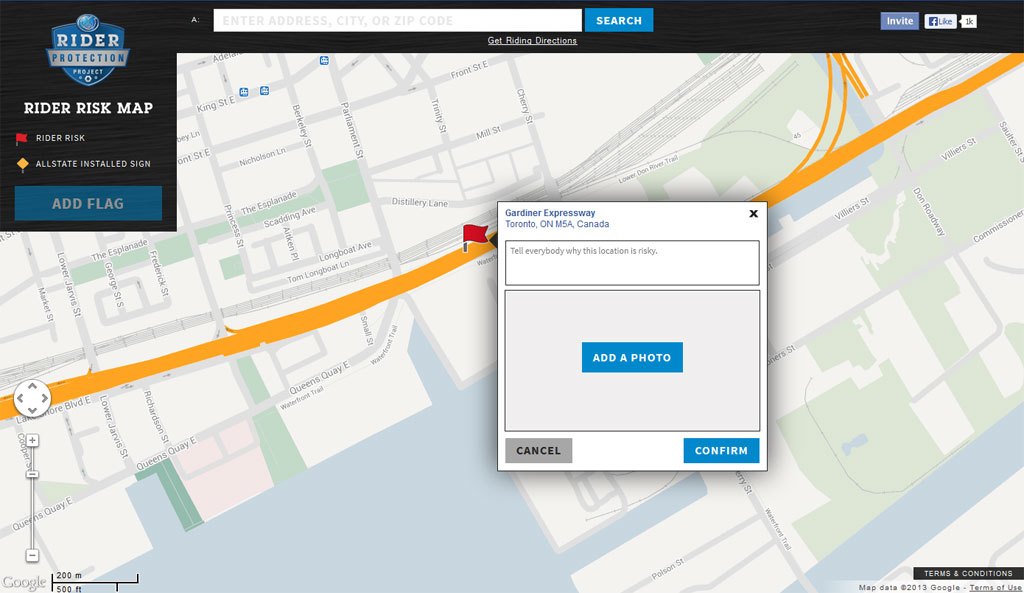Click the zoom slider handle

(x=32, y=474)
